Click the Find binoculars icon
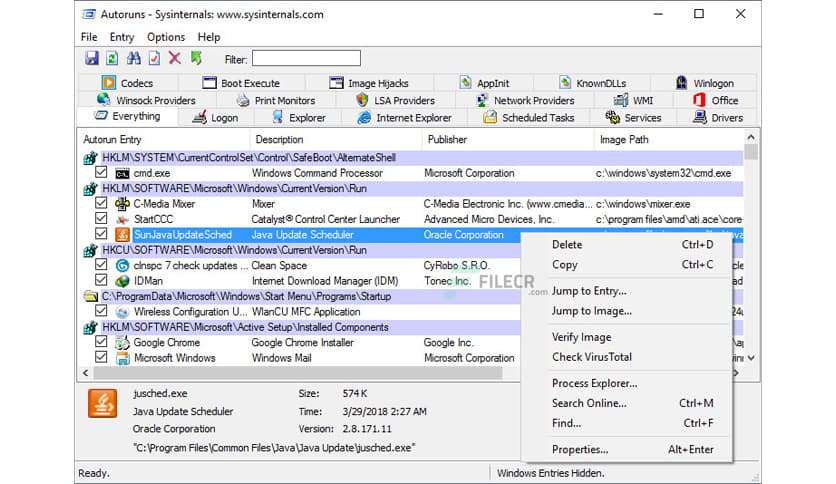Screen dimensions: 836x484 [133, 59]
